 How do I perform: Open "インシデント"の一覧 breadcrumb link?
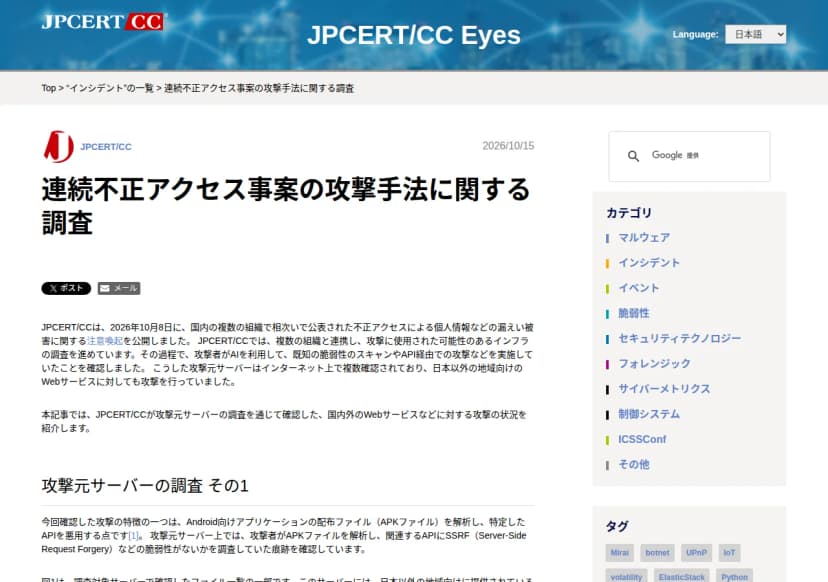point(110,88)
